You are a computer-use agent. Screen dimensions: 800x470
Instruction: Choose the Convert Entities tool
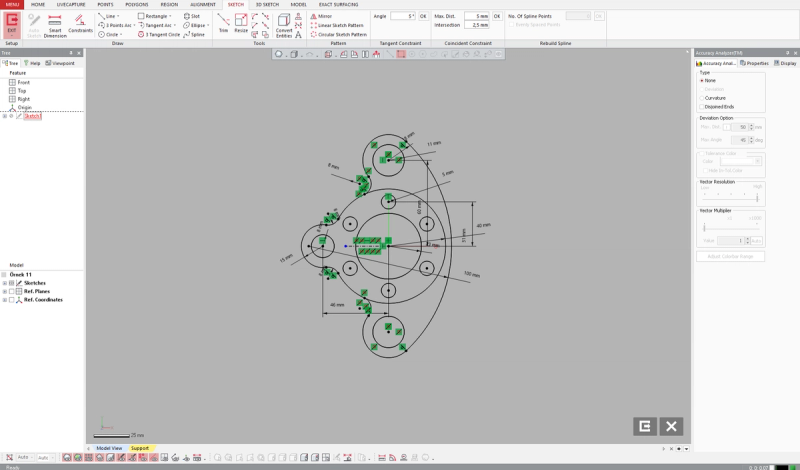coord(284,26)
